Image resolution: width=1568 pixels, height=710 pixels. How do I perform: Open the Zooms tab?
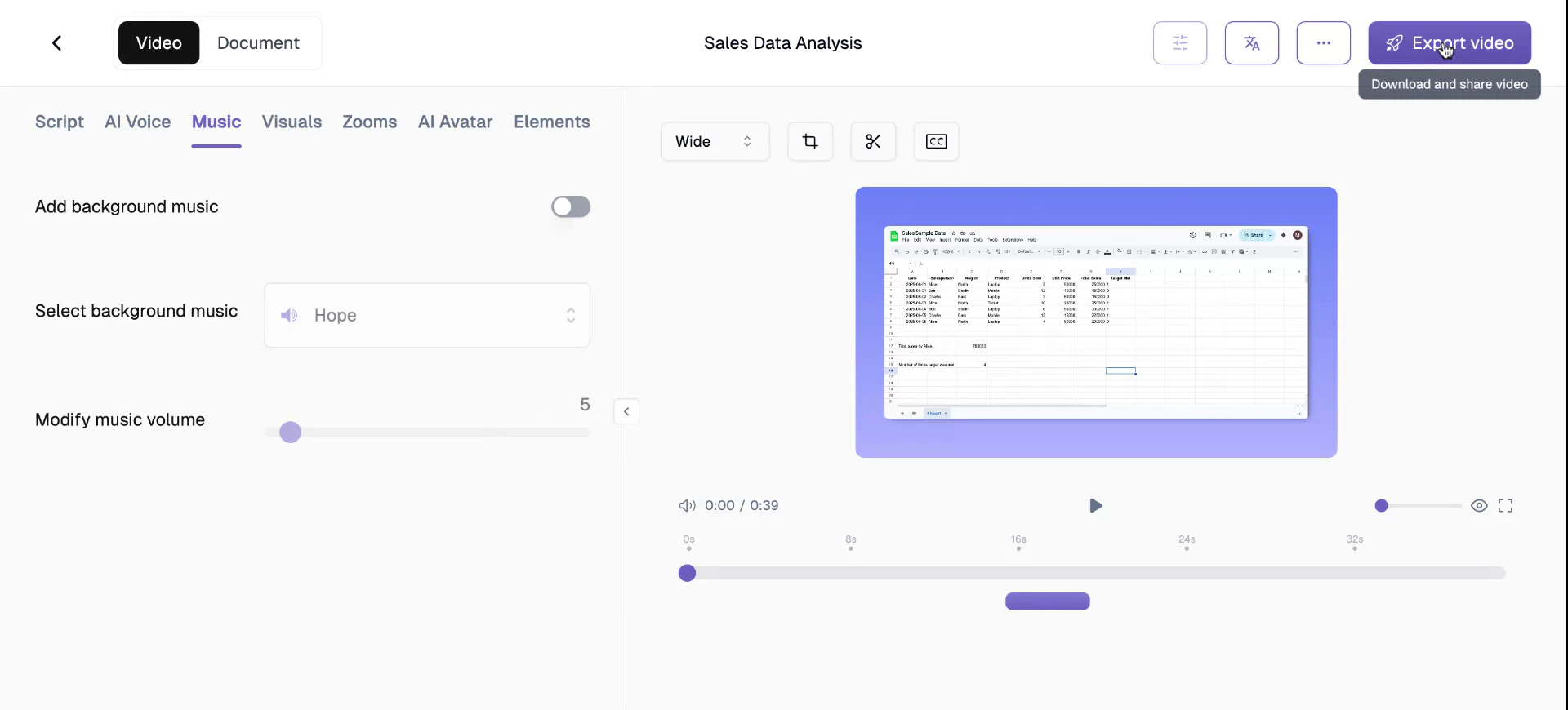370,122
